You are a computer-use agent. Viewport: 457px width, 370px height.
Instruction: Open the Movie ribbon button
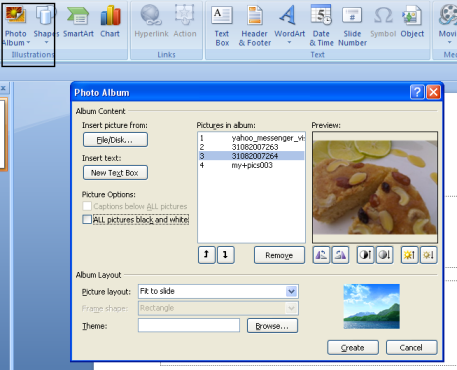(448, 25)
